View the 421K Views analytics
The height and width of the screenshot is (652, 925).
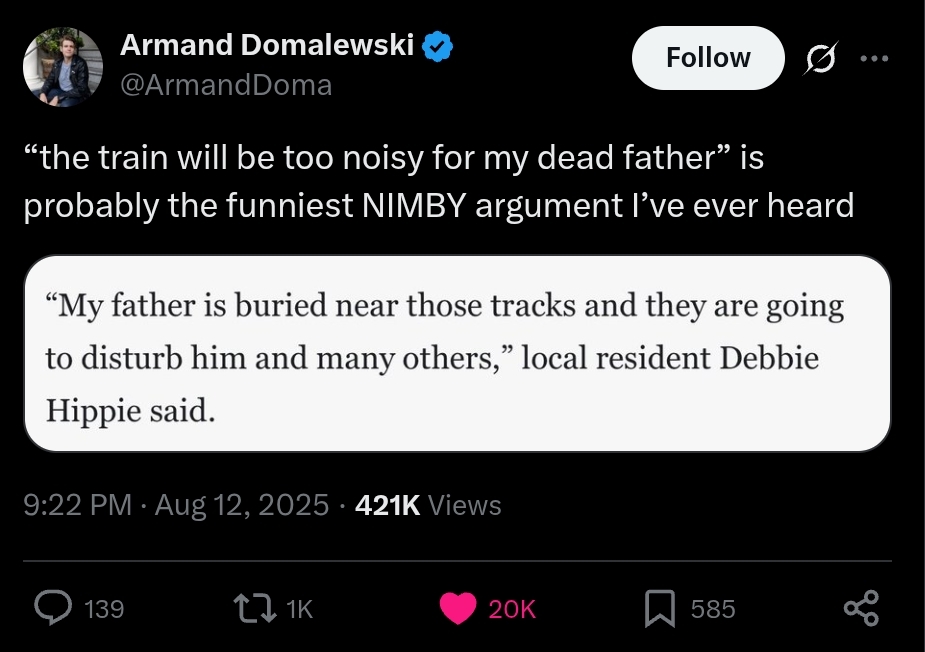pyautogui.click(x=428, y=505)
